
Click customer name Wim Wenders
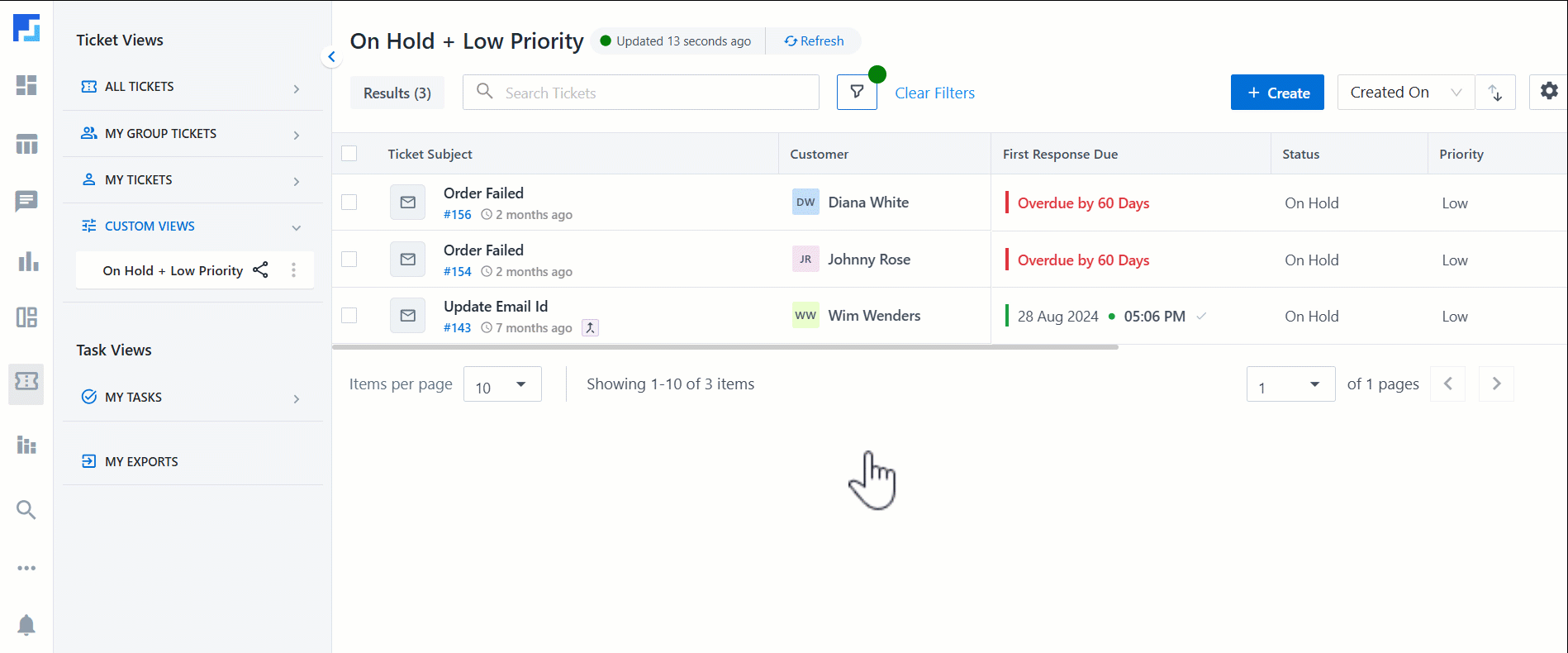[874, 316]
